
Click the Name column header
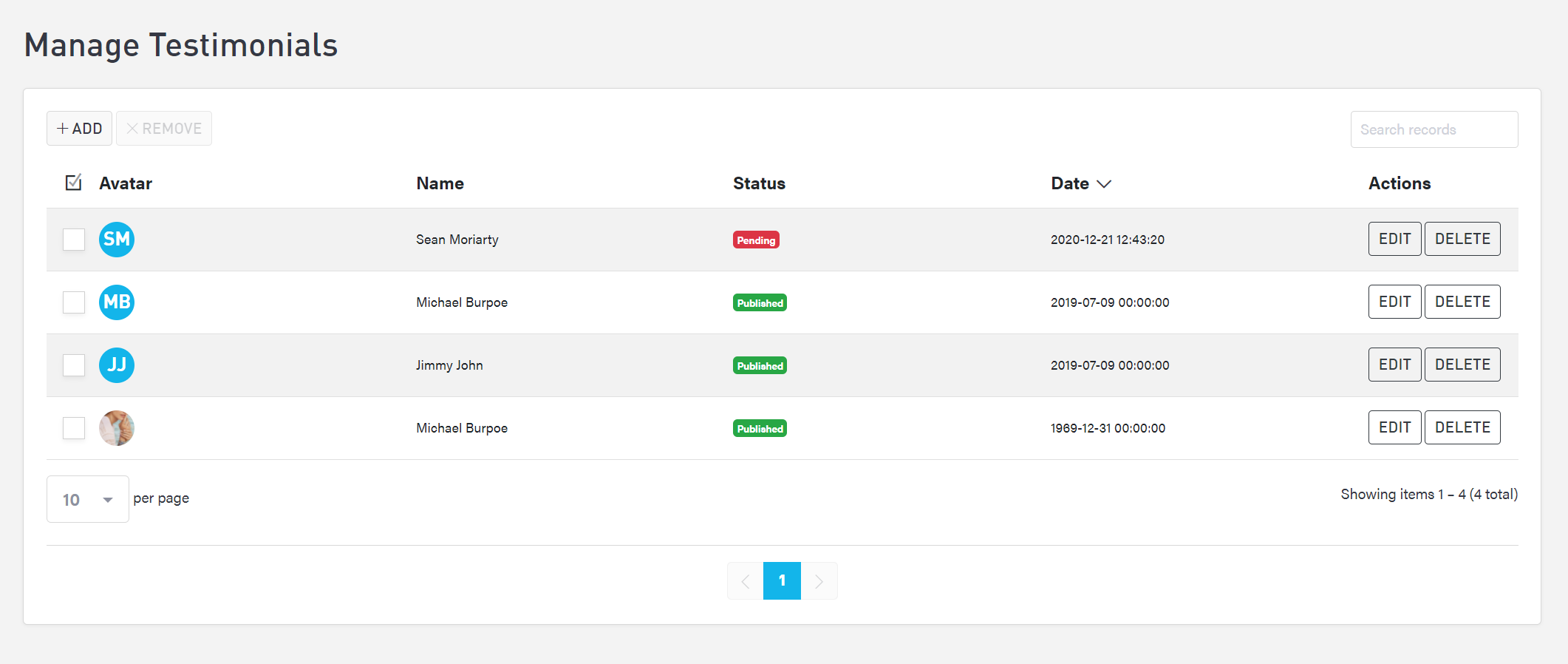[440, 183]
